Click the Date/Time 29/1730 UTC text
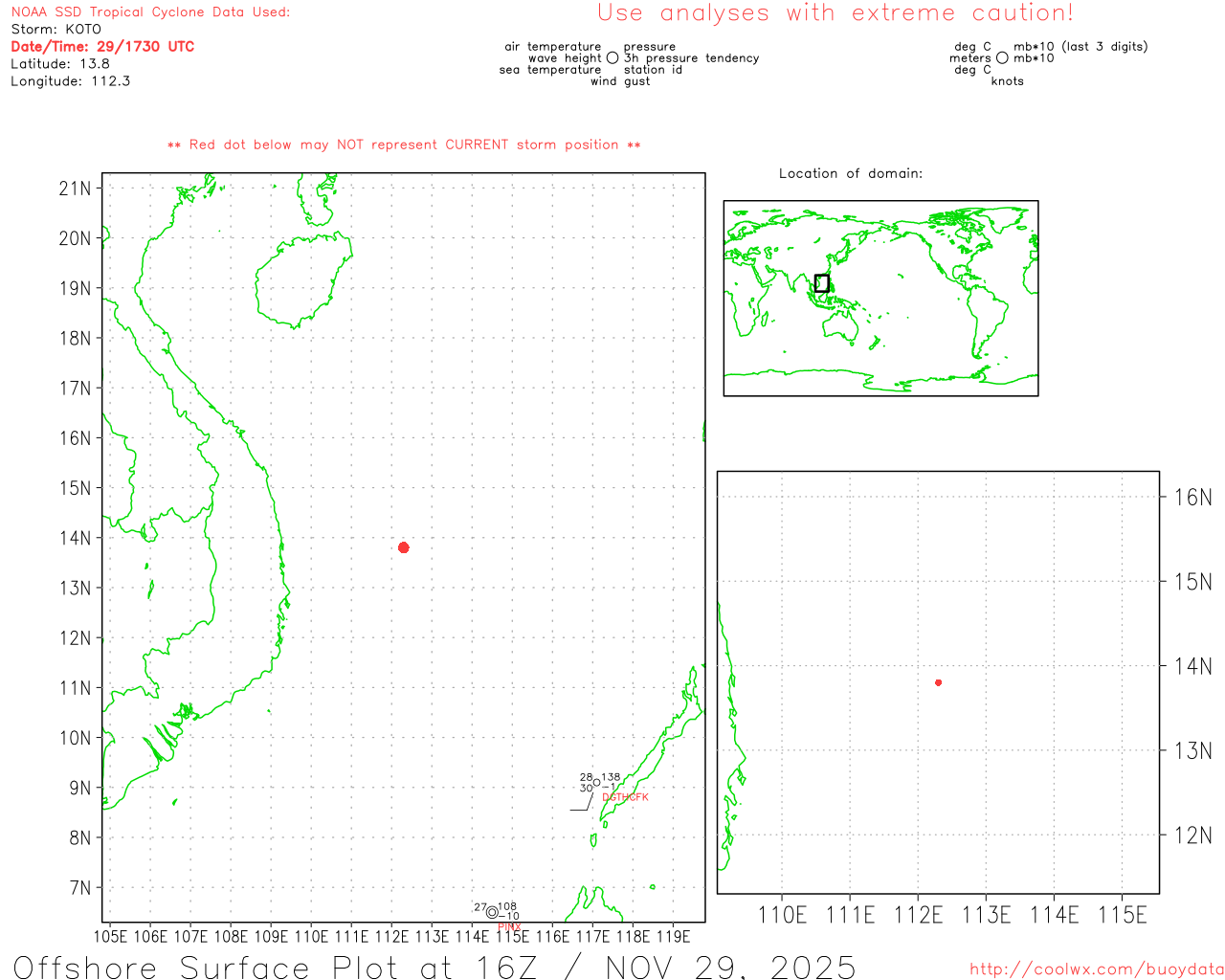Screen dimensions: 1225x980 102,47
